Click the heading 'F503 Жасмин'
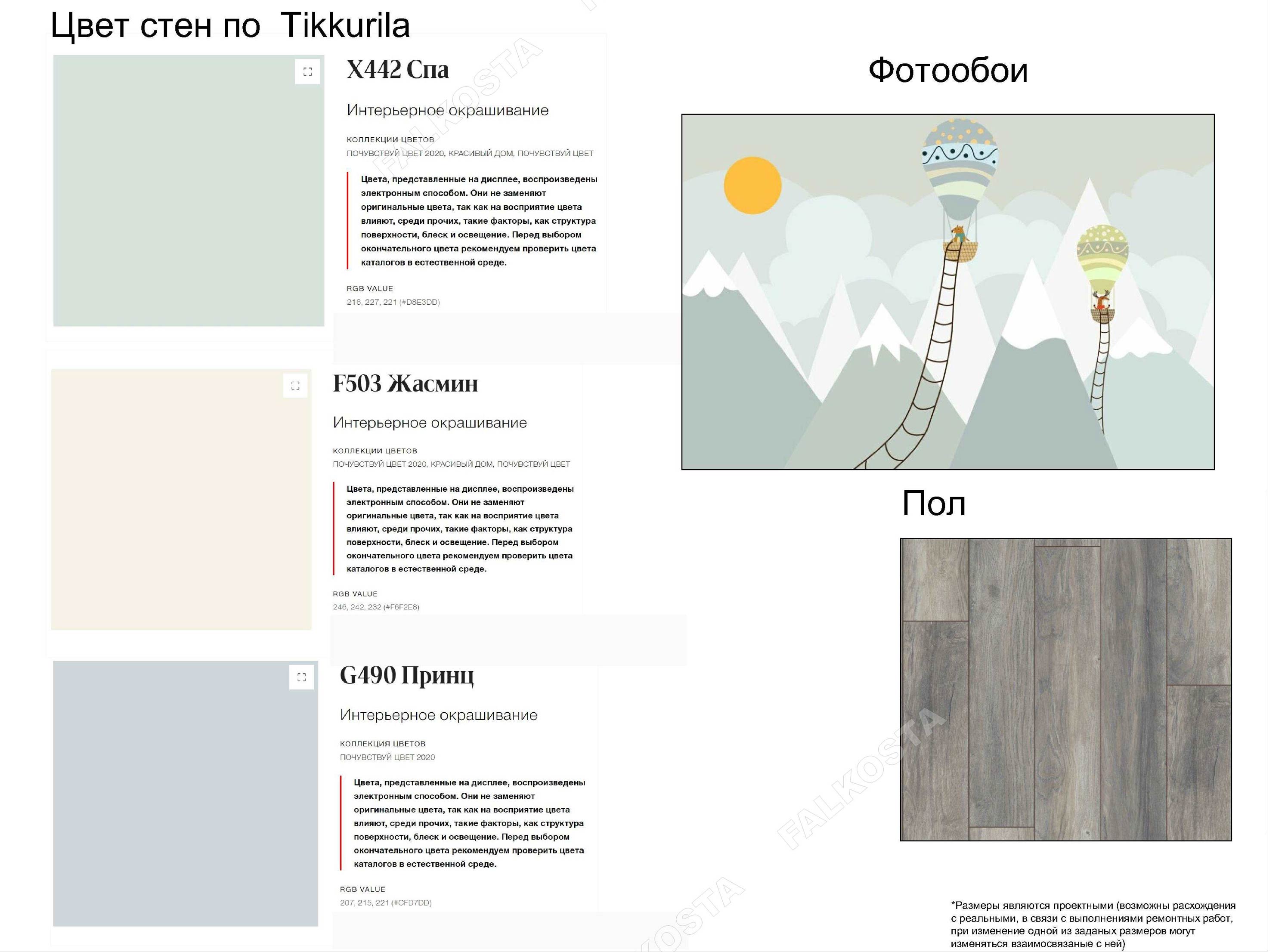 pyautogui.click(x=405, y=384)
